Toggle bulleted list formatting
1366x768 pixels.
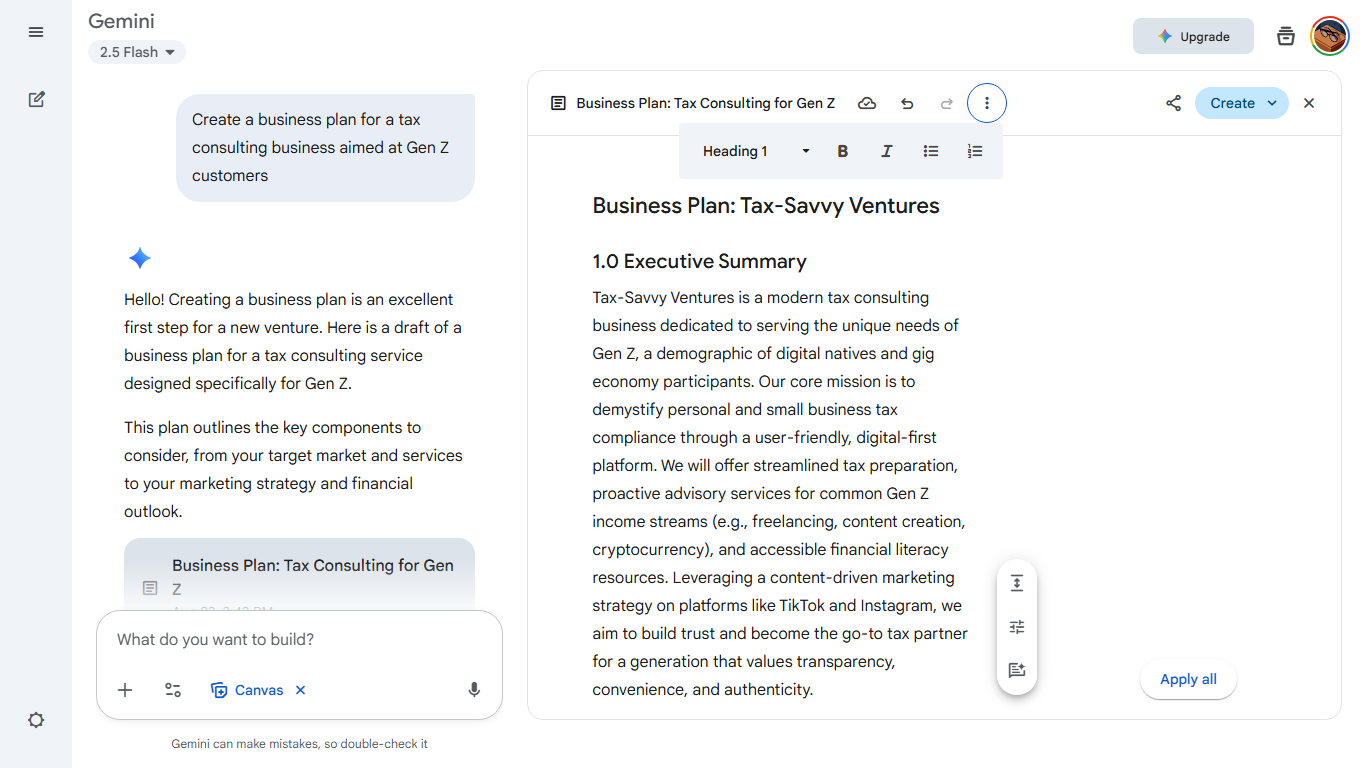click(x=931, y=151)
